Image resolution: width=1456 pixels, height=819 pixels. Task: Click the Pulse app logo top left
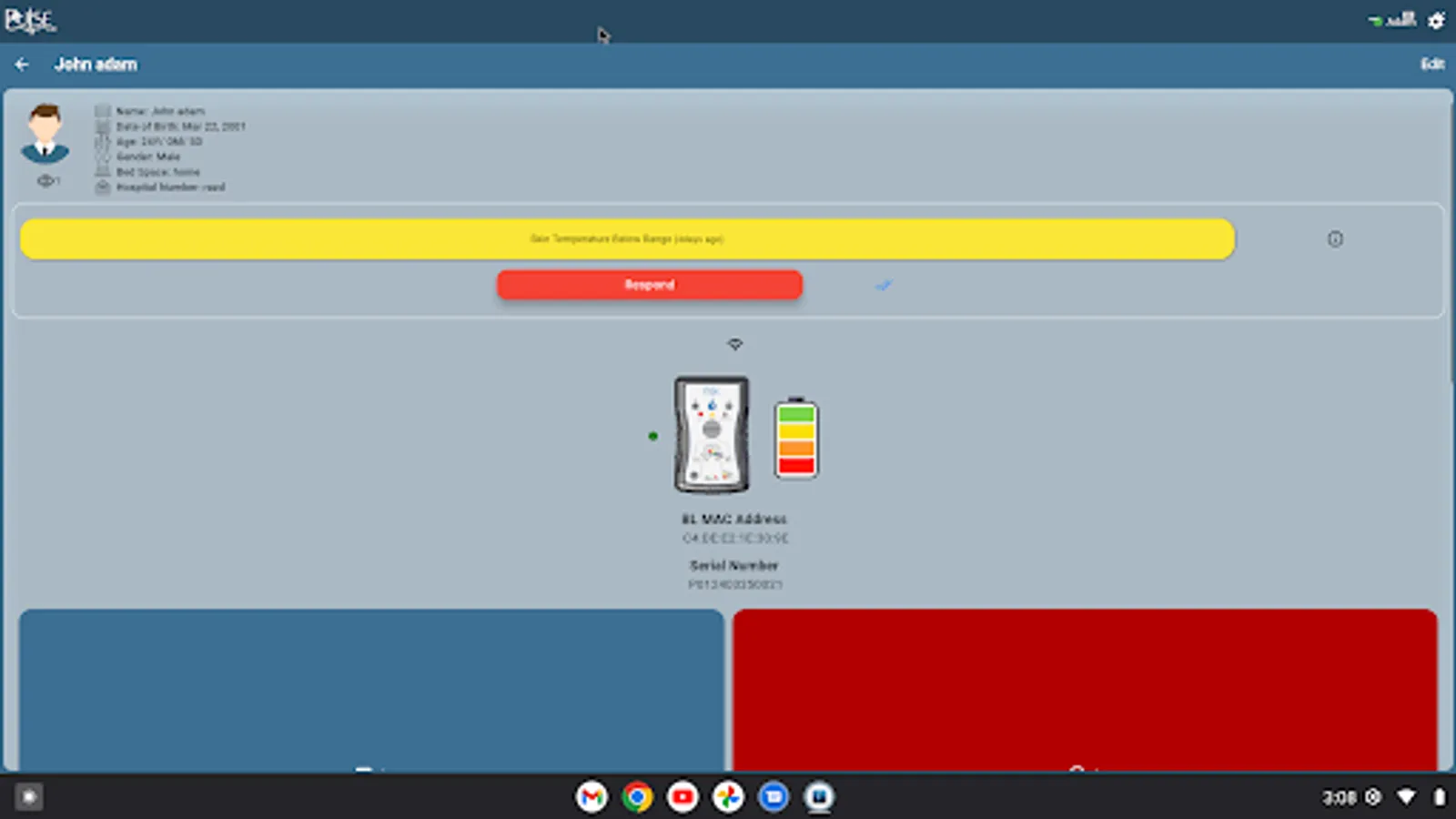pyautogui.click(x=32, y=19)
